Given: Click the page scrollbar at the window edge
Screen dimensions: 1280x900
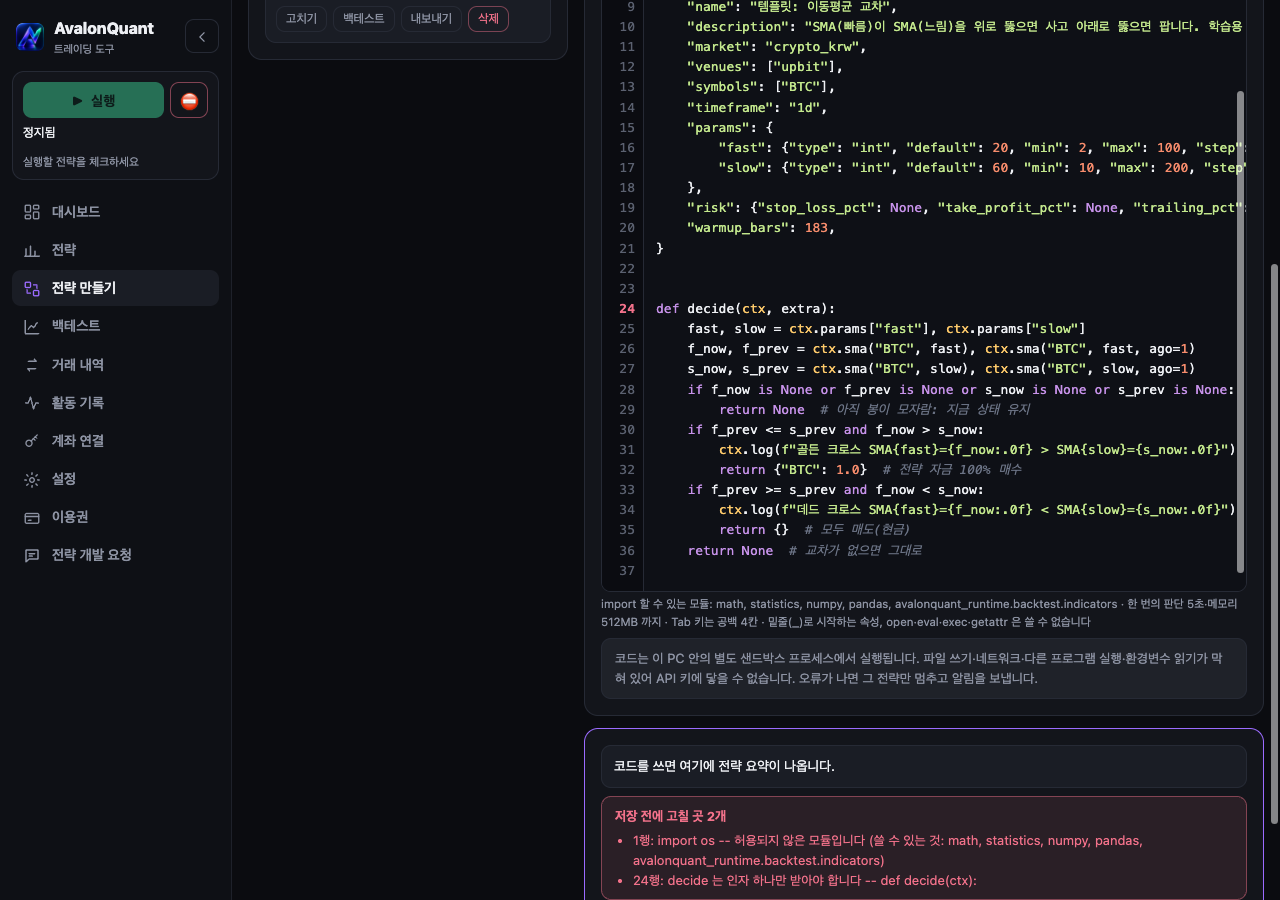Looking at the screenshot, I should tap(1274, 544).
